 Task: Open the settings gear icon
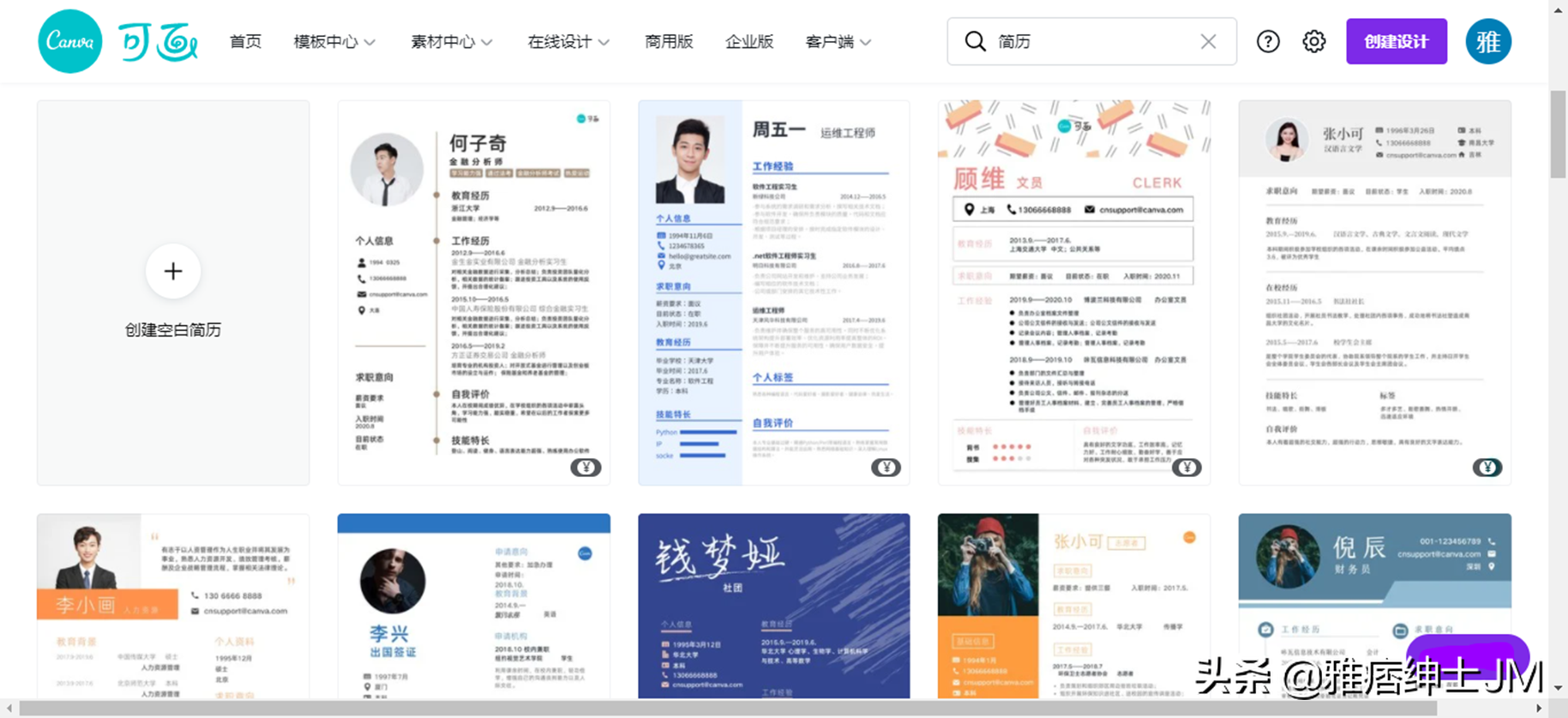pos(1313,41)
